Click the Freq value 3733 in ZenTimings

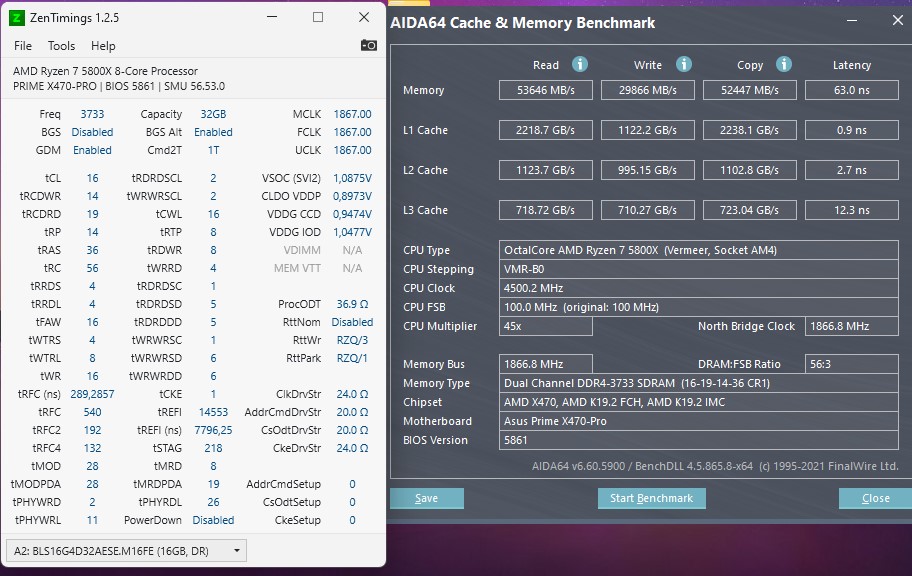[x=92, y=114]
